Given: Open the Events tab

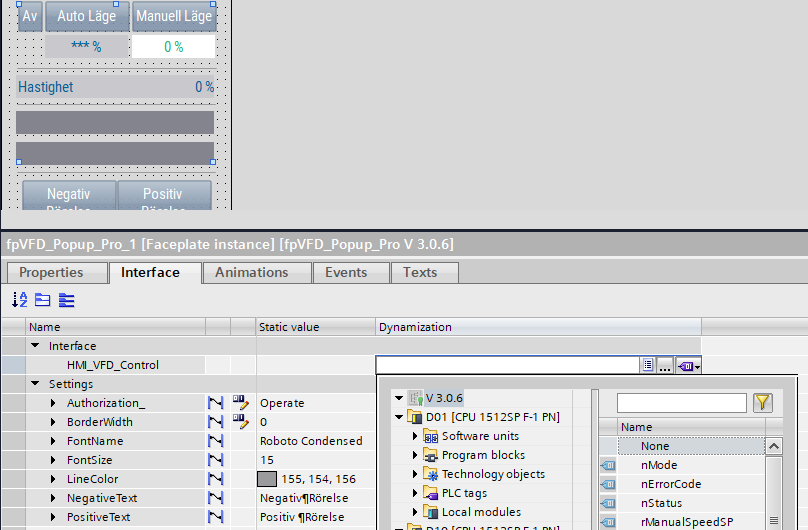Looking at the screenshot, I should pyautogui.click(x=351, y=272).
